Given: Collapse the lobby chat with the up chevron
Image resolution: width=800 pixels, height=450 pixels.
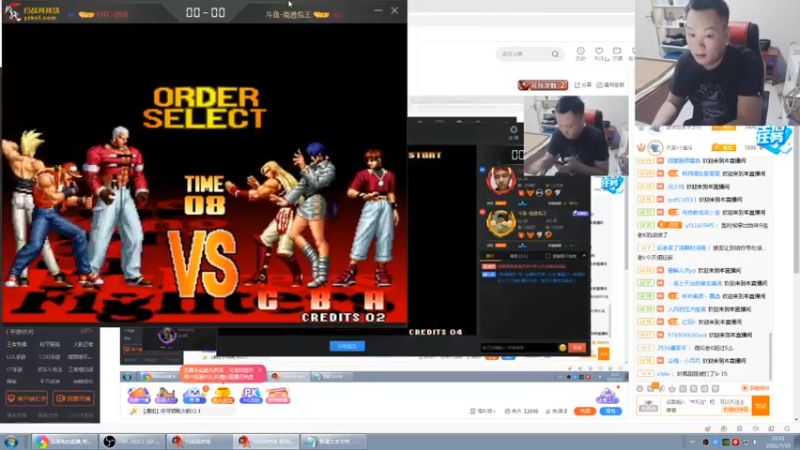Looking at the screenshot, I should [x=584, y=256].
